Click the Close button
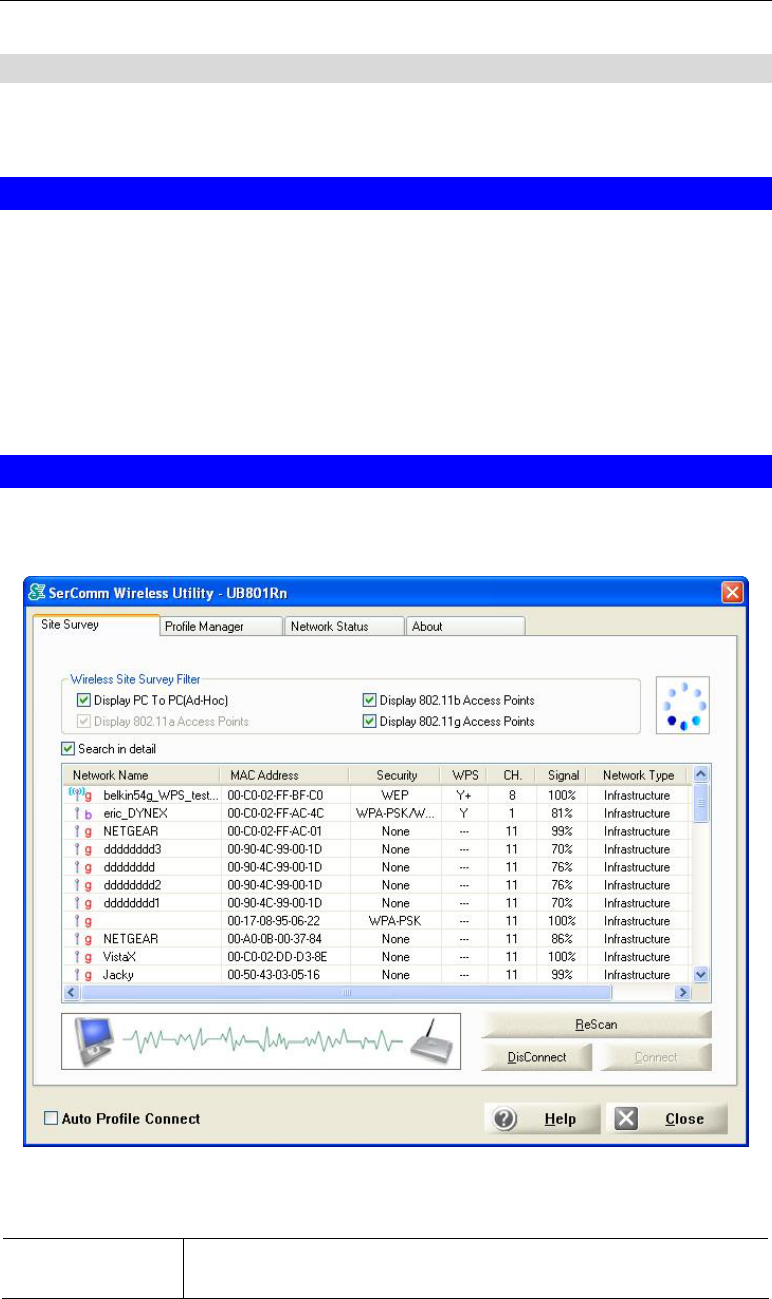This screenshot has width=772, height=1299. tap(668, 1118)
